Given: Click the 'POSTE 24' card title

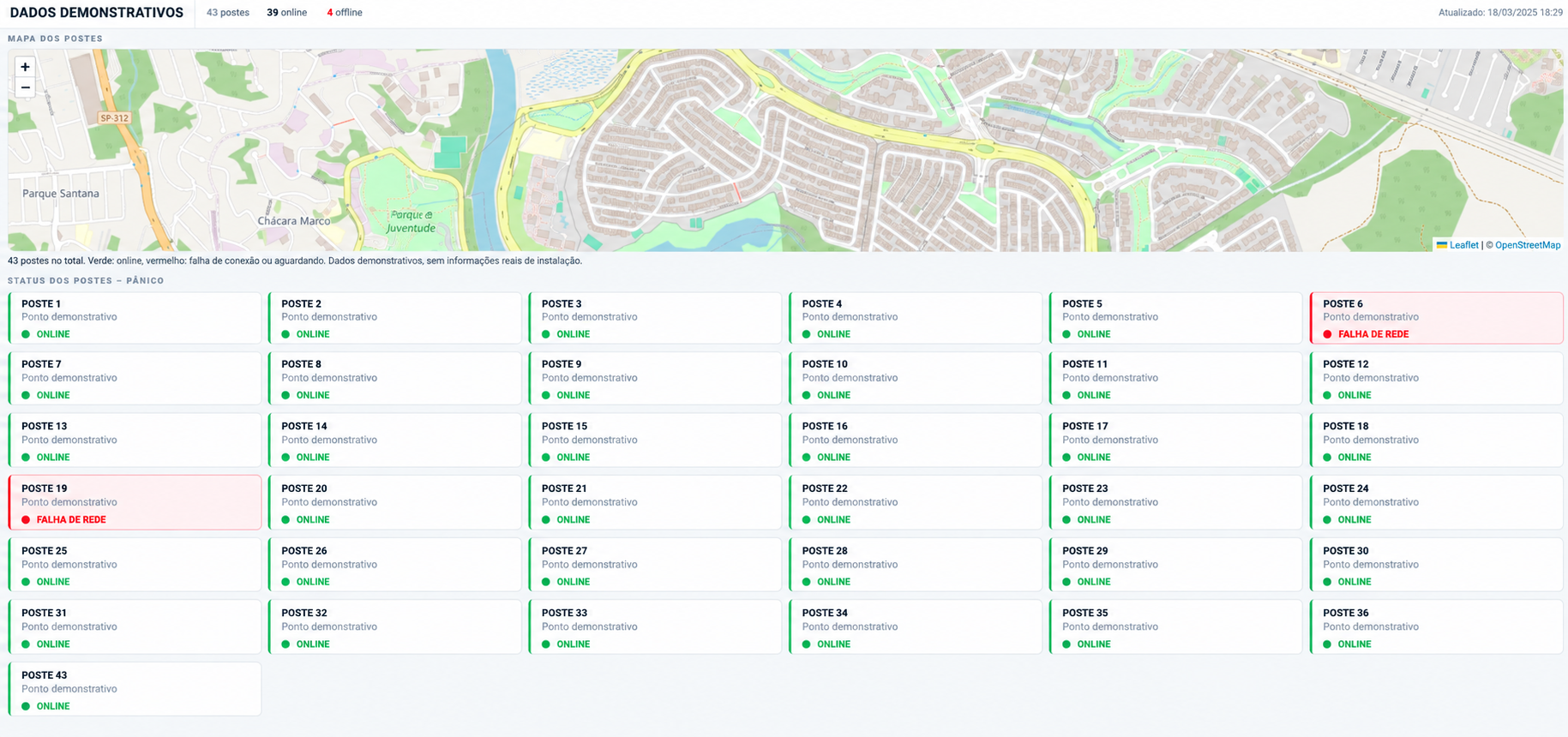Looking at the screenshot, I should tap(1346, 488).
